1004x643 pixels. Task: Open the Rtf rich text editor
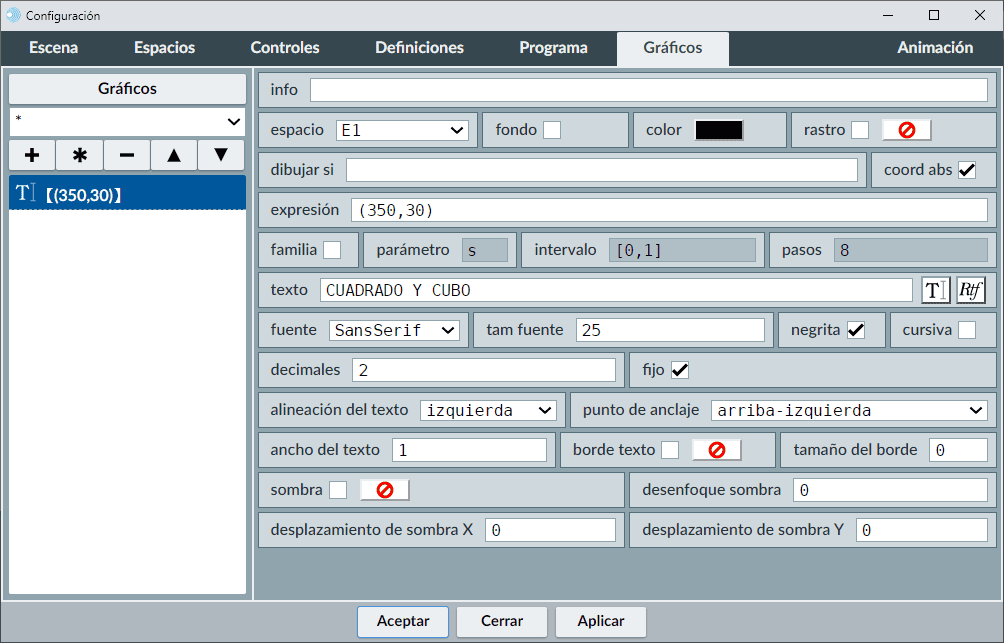coord(971,290)
